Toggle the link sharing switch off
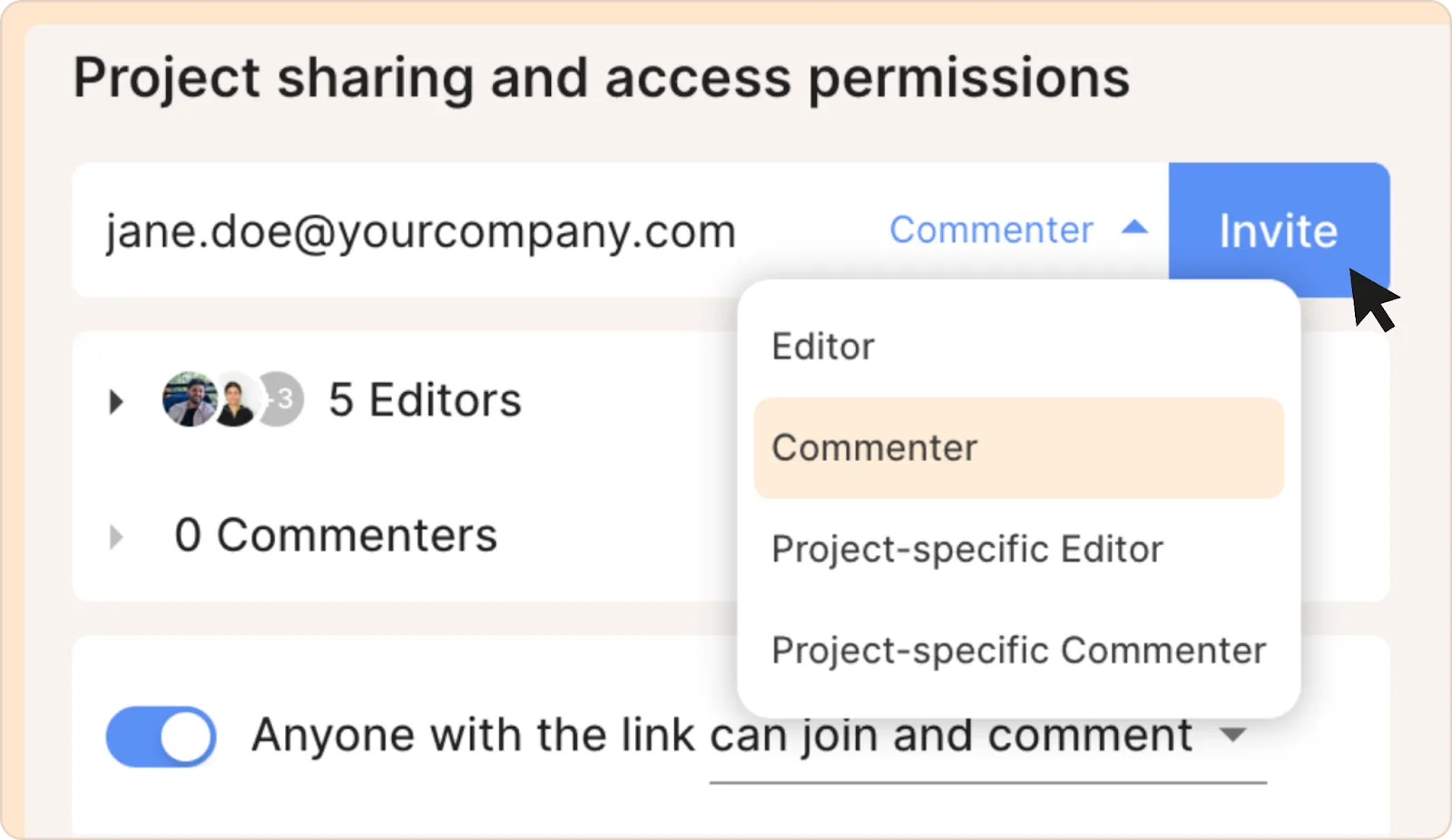This screenshot has width=1452, height=840. pos(162,736)
